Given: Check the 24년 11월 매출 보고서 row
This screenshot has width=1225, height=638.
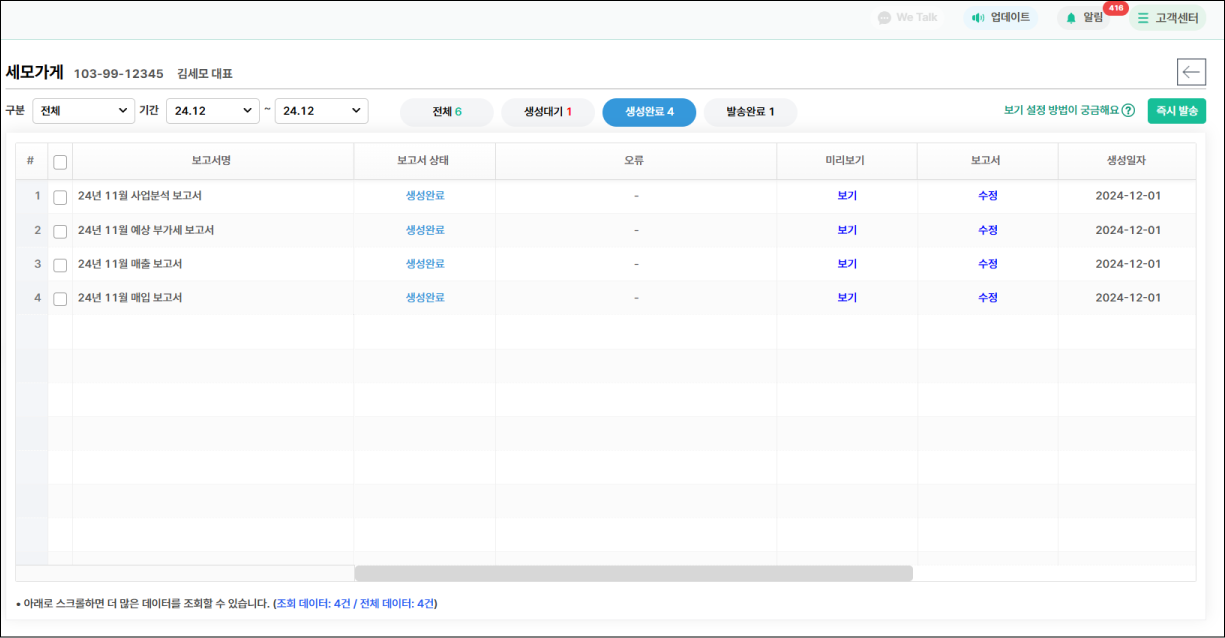Looking at the screenshot, I should point(60,265).
